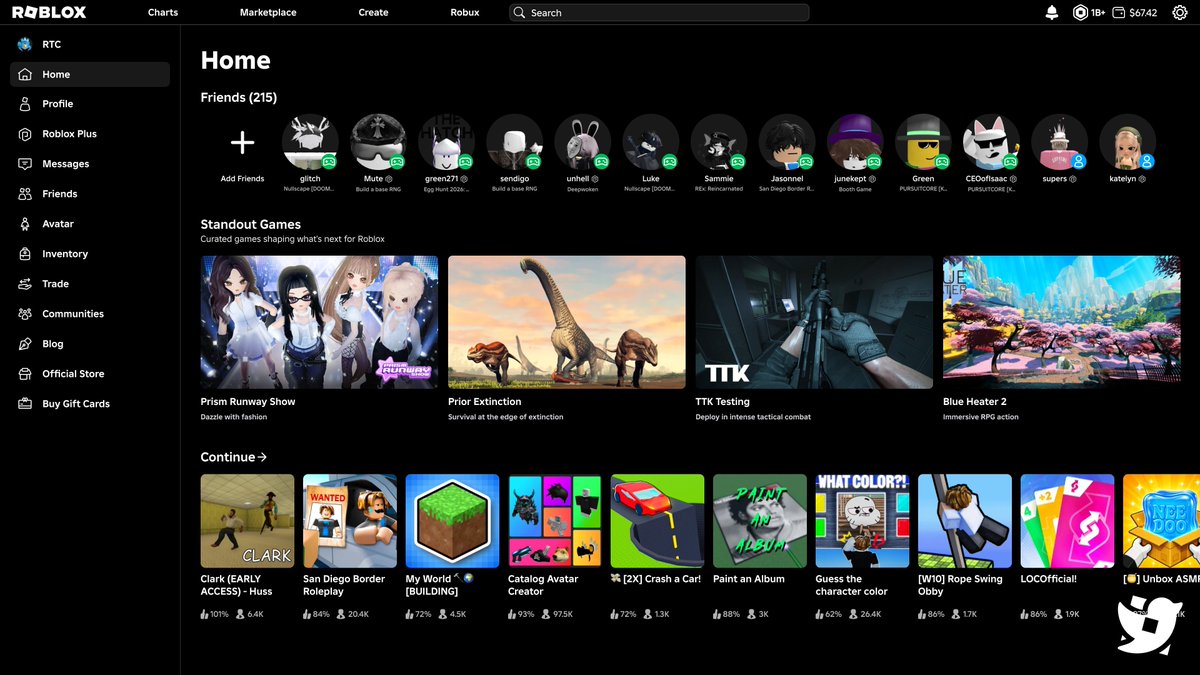Open the Marketplace tab in the header
This screenshot has width=1200, height=675.
tap(268, 13)
